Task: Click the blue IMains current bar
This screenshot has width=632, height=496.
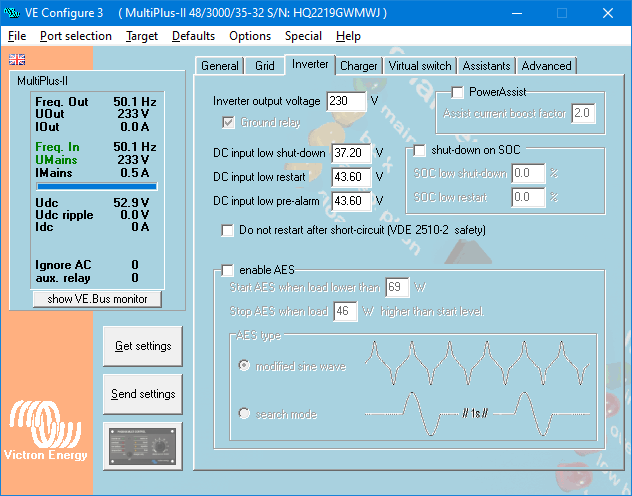Action: 97,185
